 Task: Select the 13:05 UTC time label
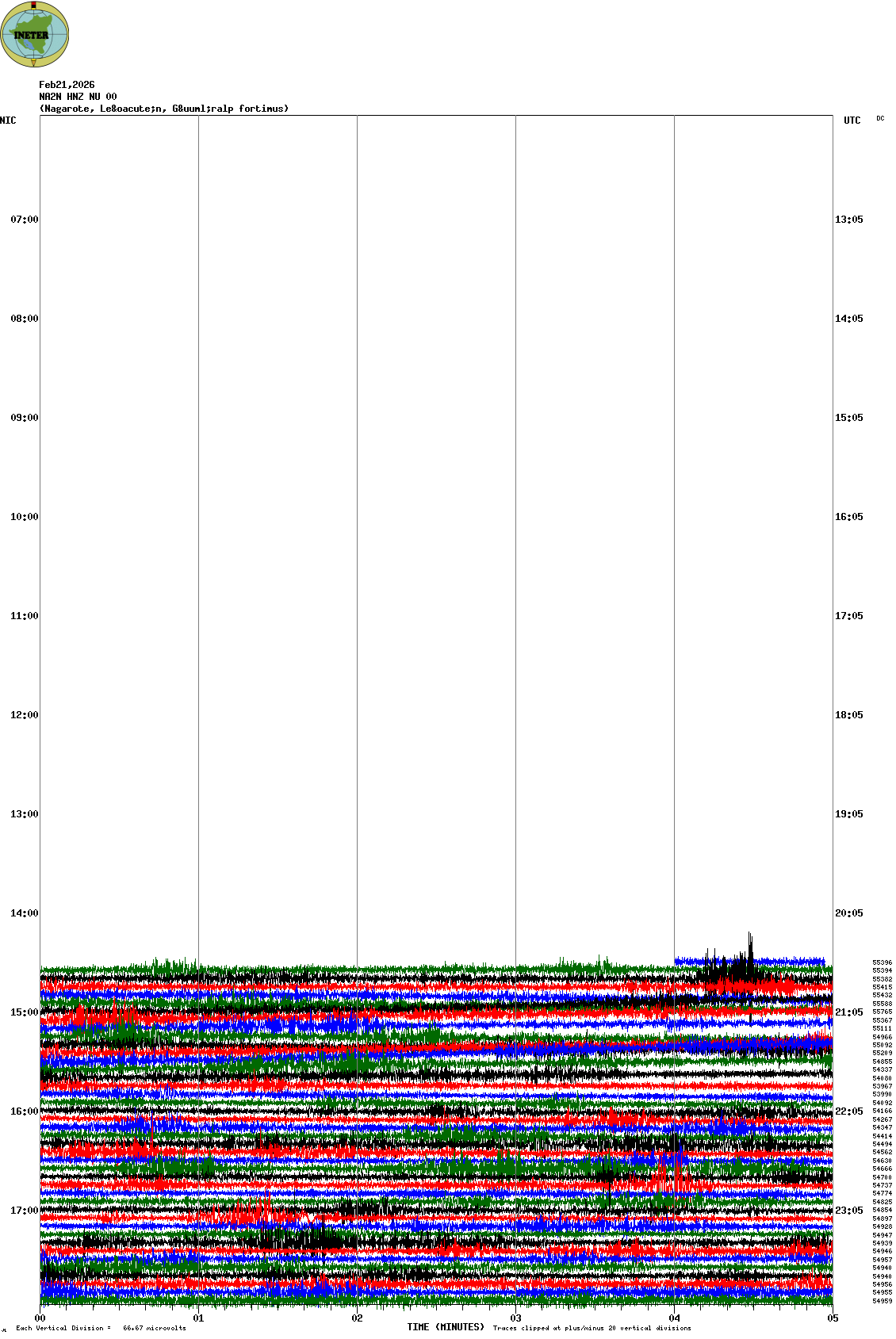coord(848,220)
